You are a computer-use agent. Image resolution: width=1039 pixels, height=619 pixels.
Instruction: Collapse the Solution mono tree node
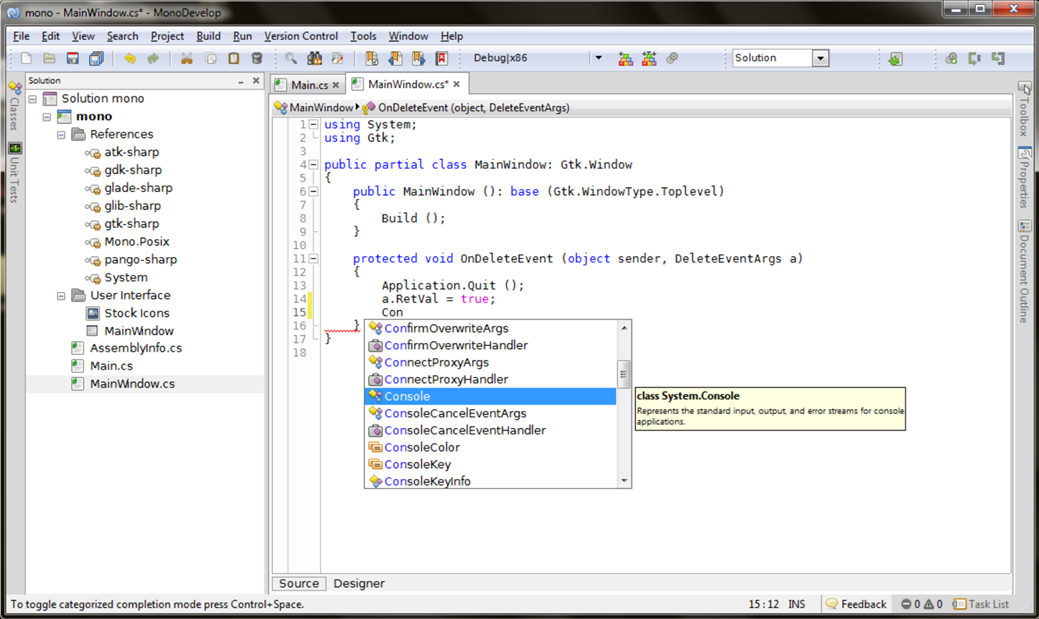pyautogui.click(x=32, y=99)
